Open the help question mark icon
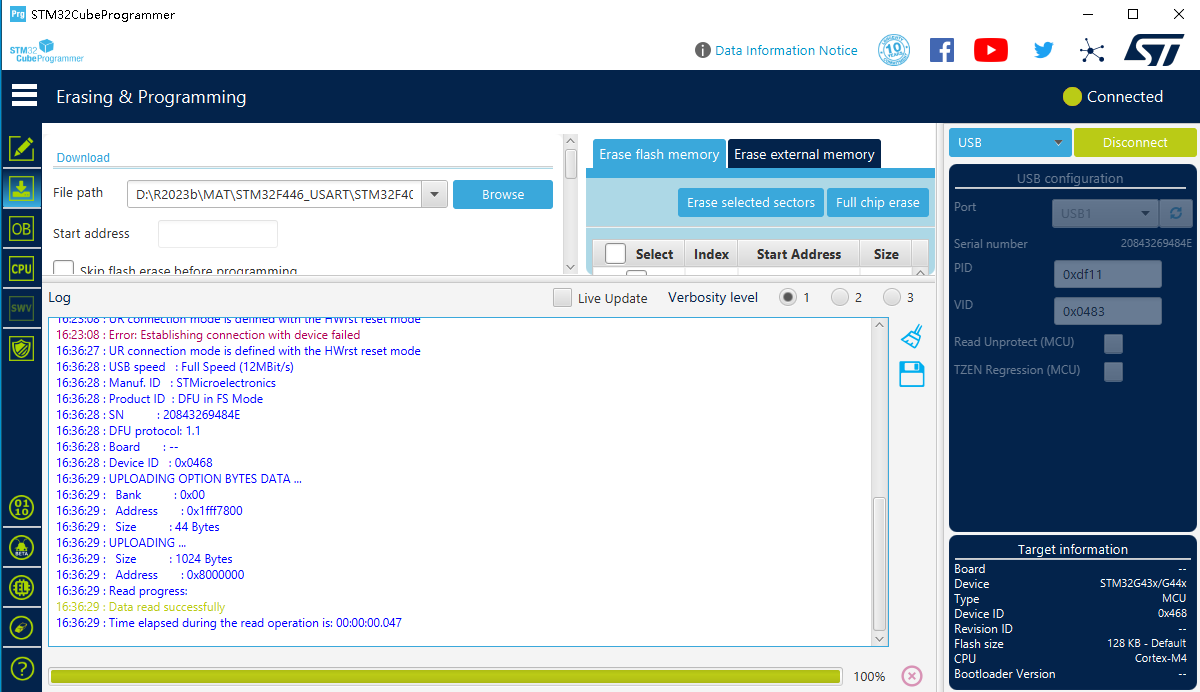 tap(21, 667)
